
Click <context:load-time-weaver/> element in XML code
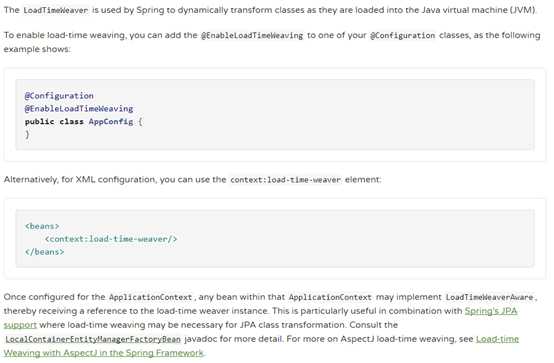click(x=111, y=239)
